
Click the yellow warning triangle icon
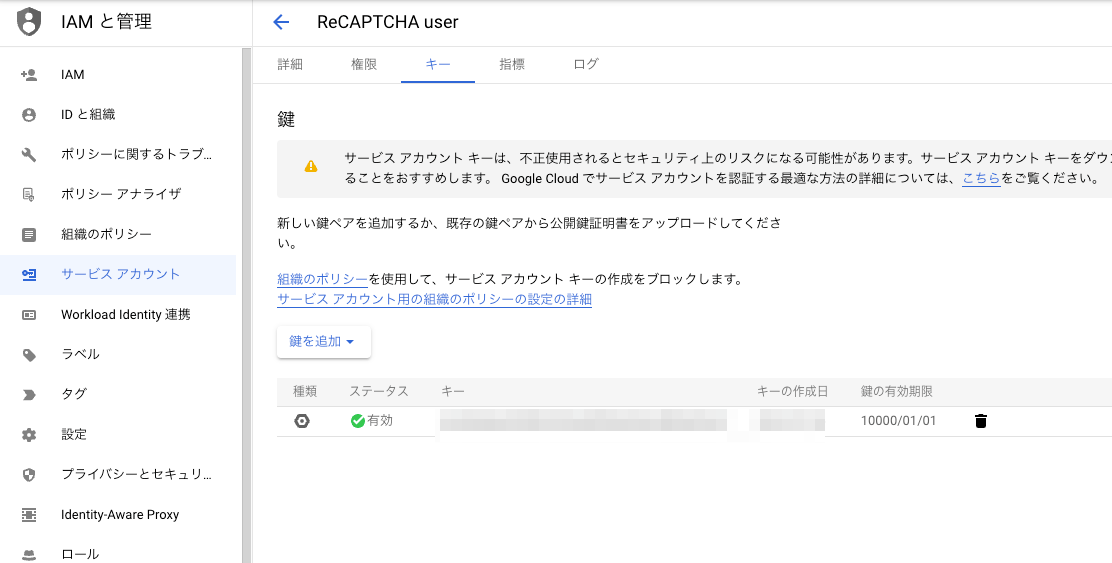pyautogui.click(x=311, y=167)
